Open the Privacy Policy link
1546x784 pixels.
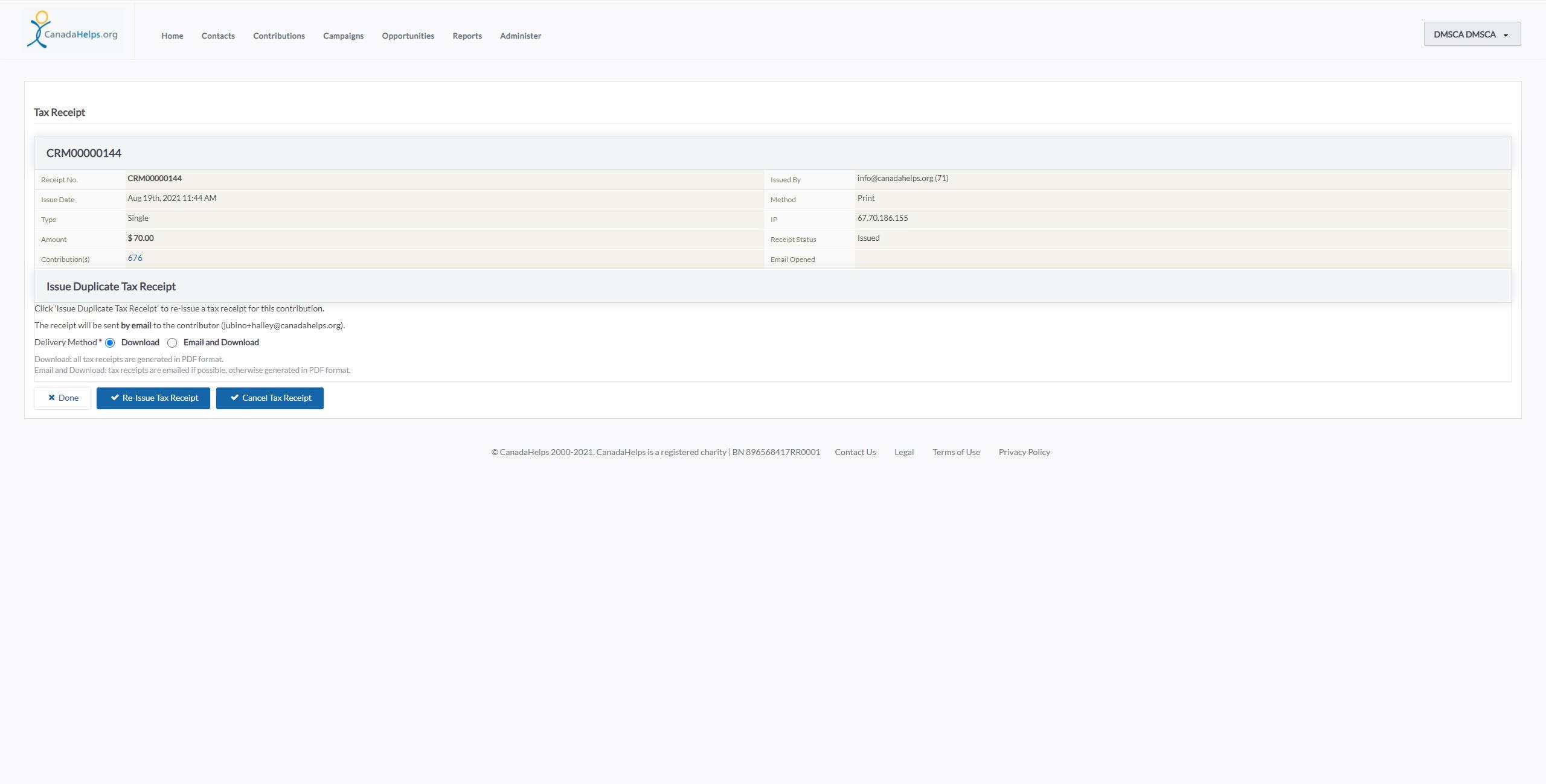pos(1024,452)
